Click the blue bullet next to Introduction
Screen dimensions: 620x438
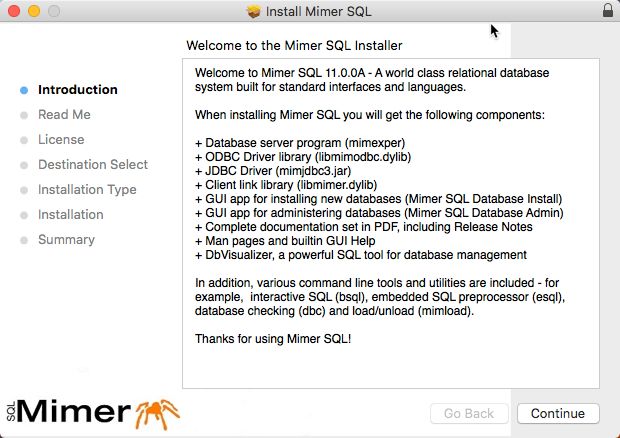click(24, 91)
